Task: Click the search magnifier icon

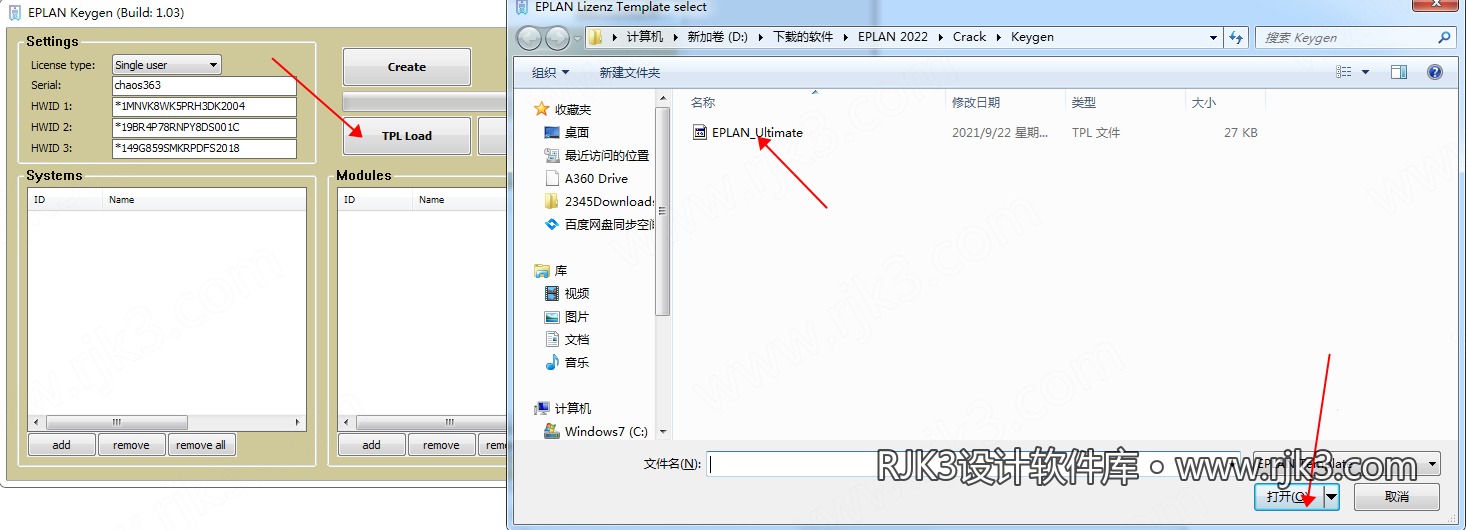Action: 1444,37
